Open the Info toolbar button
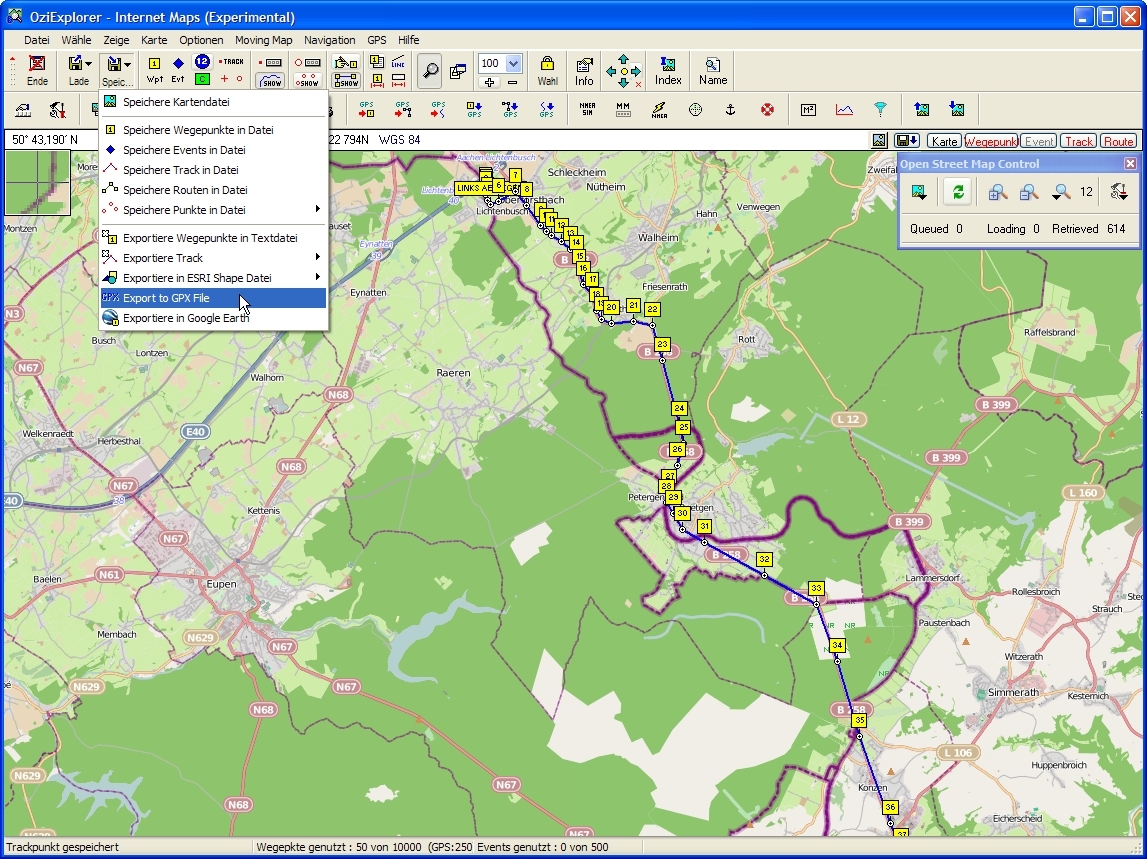The height and width of the screenshot is (859, 1147). click(x=584, y=70)
